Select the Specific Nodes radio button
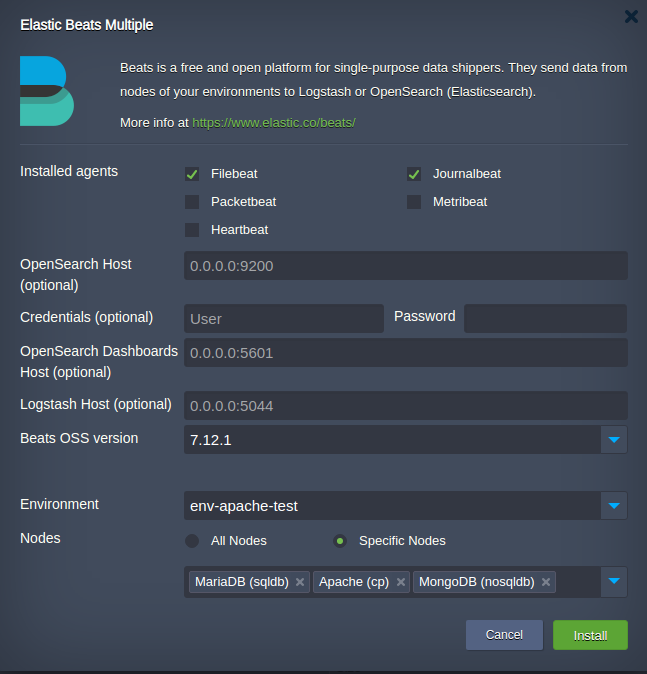This screenshot has height=674, width=647. coord(340,541)
